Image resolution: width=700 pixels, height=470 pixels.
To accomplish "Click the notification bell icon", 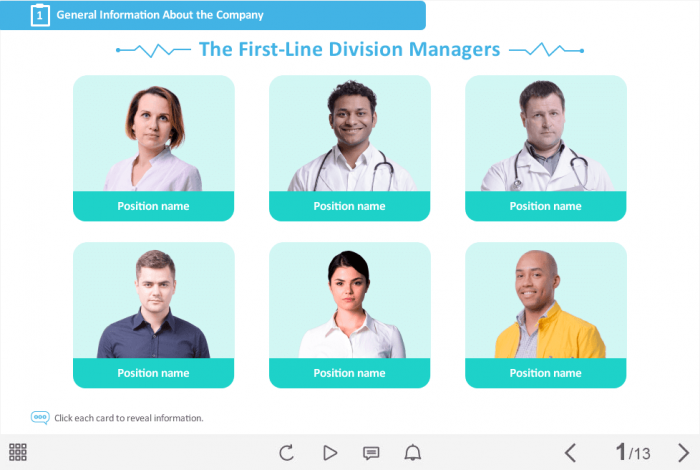I will point(412,453).
